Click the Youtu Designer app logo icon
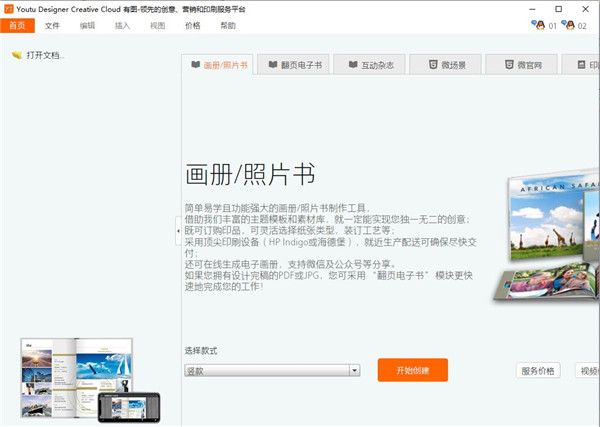The width and height of the screenshot is (600, 427). [8, 9]
